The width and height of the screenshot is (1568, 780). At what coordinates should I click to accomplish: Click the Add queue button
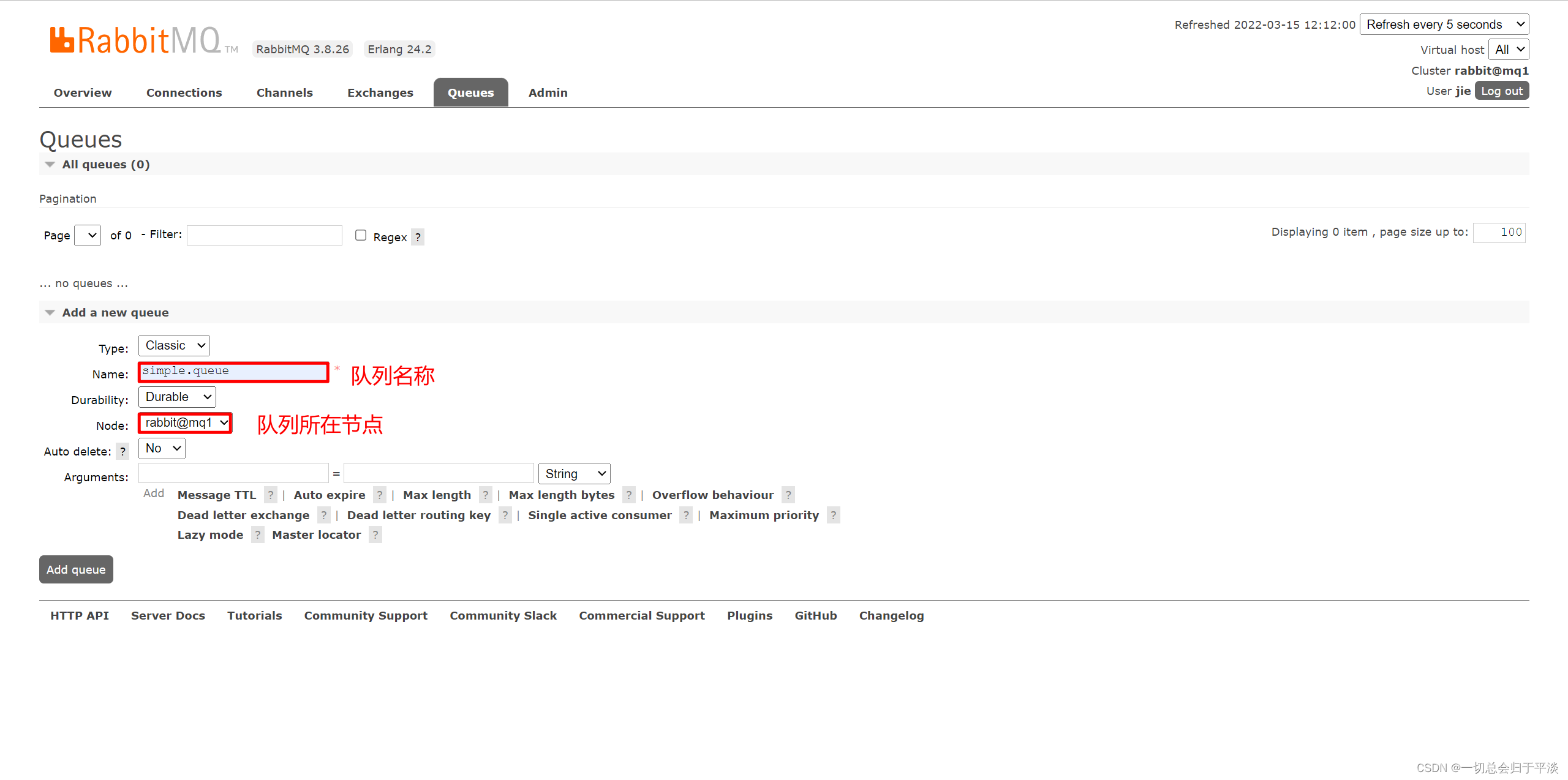click(76, 569)
